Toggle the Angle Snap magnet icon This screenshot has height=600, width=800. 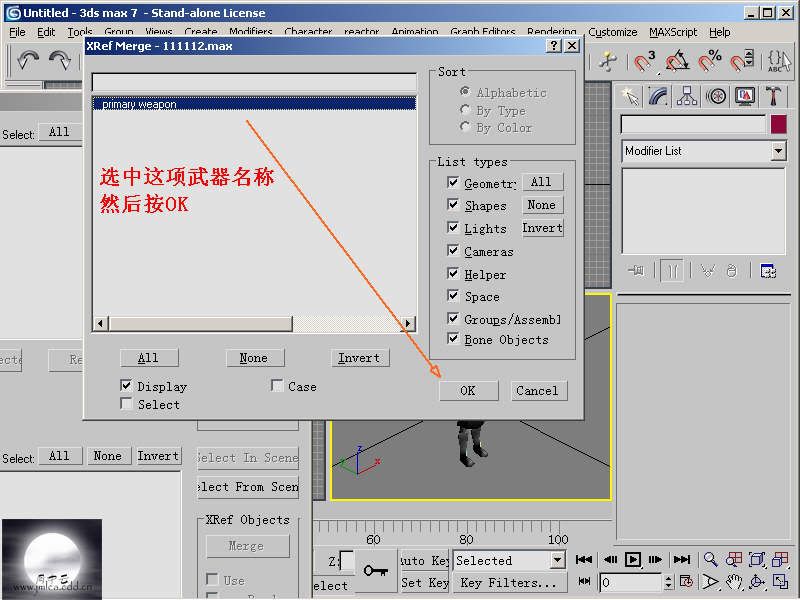tap(677, 61)
